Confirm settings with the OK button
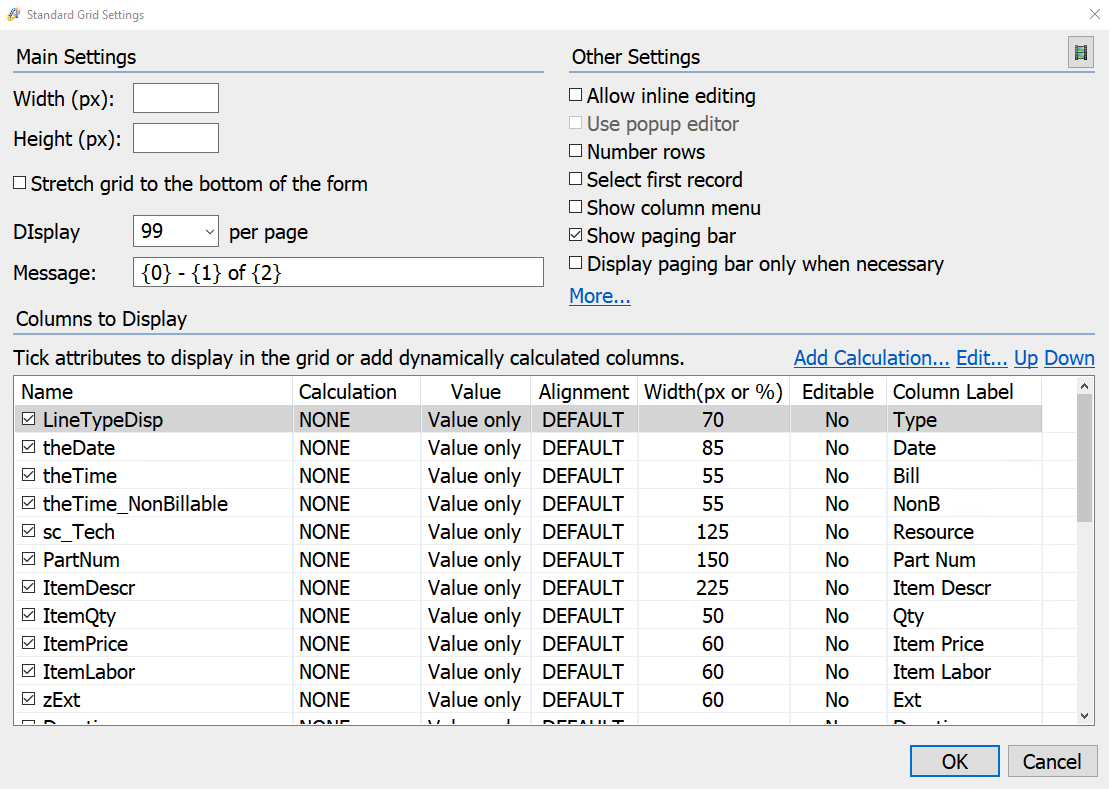The width and height of the screenshot is (1109, 789). click(x=955, y=761)
